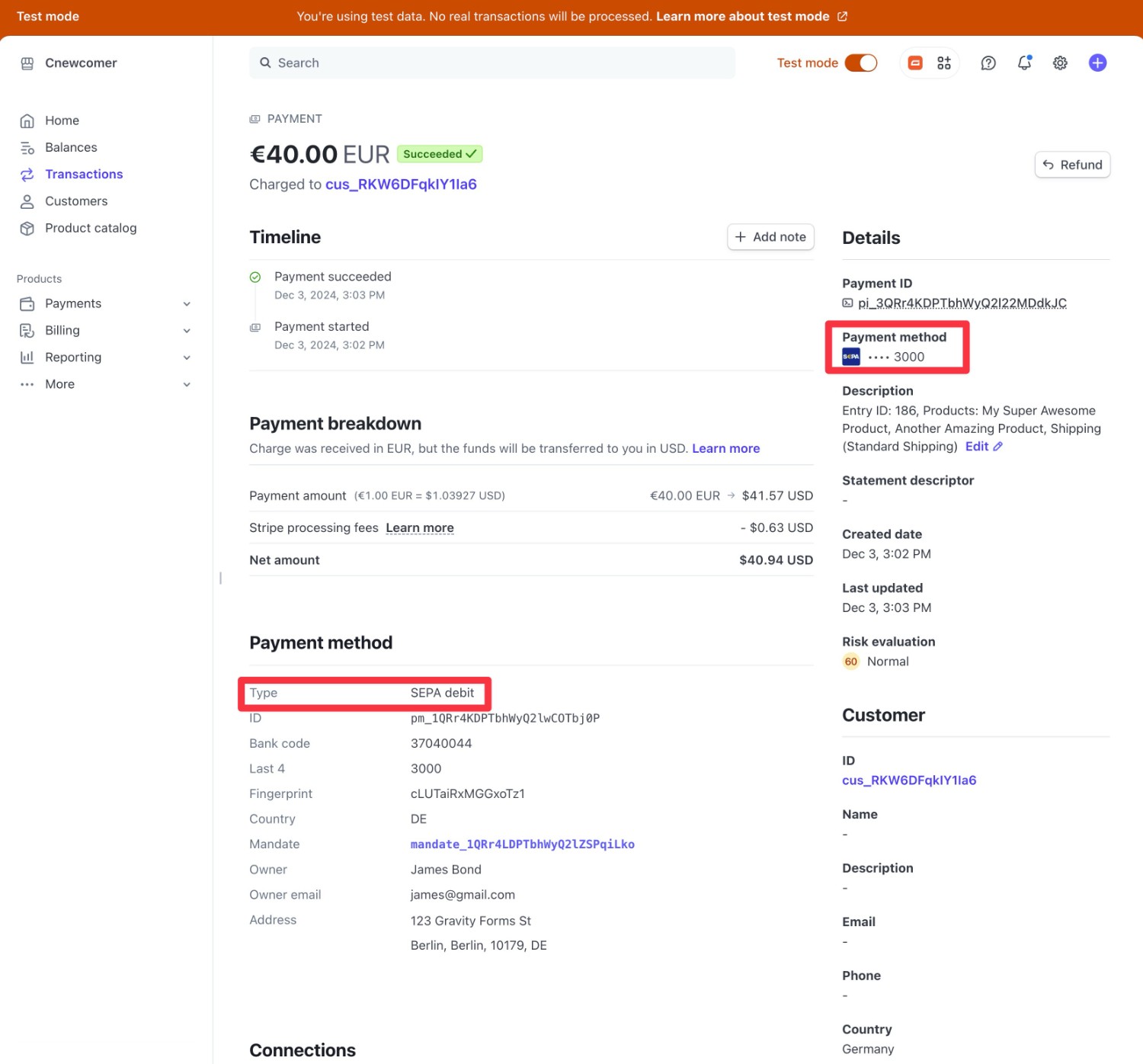Click the More ellipsis icon

27,384
